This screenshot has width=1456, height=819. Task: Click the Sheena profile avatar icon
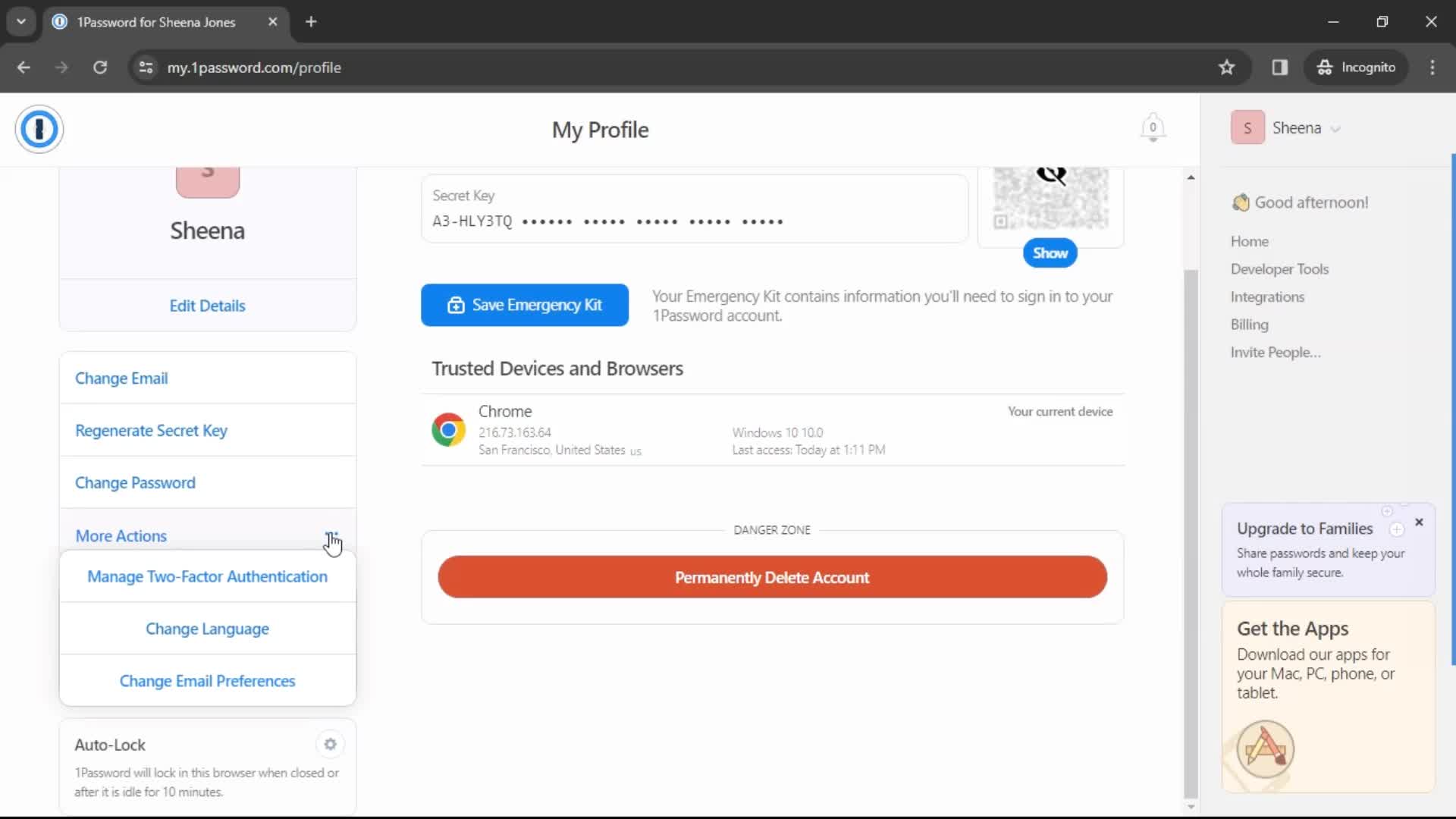[x=1248, y=128]
